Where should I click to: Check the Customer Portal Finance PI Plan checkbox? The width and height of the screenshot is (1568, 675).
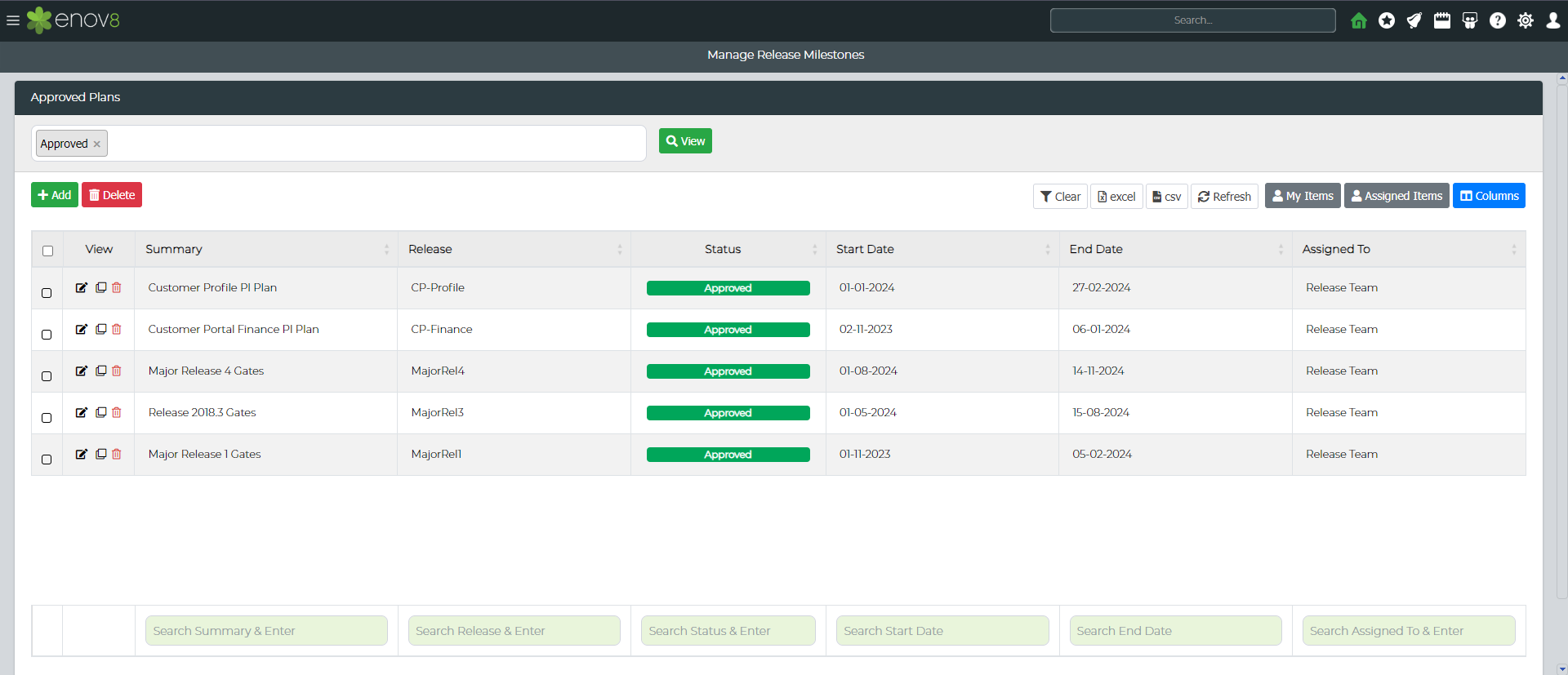tap(47, 334)
